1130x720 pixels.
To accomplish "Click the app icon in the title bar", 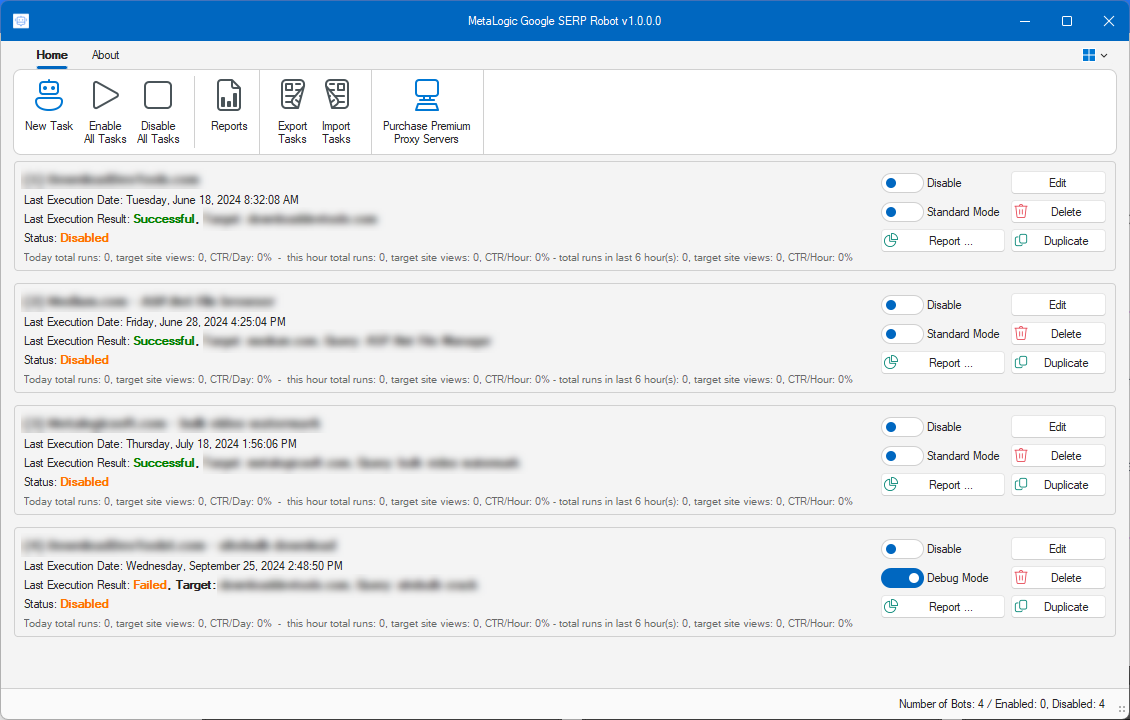I will [21, 21].
